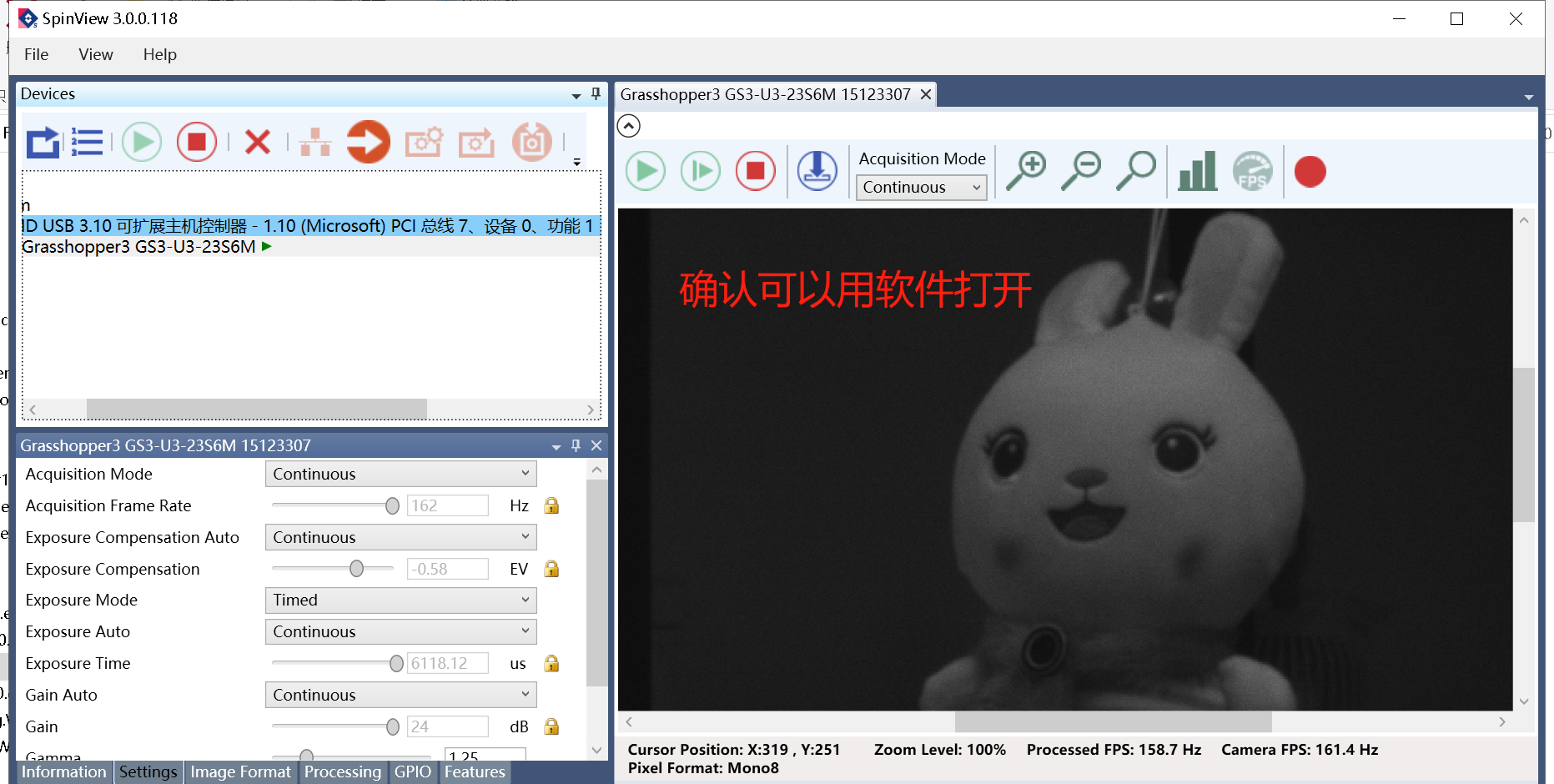Click the red X remove icon
Viewport: 1554px width, 784px height.
258,142
